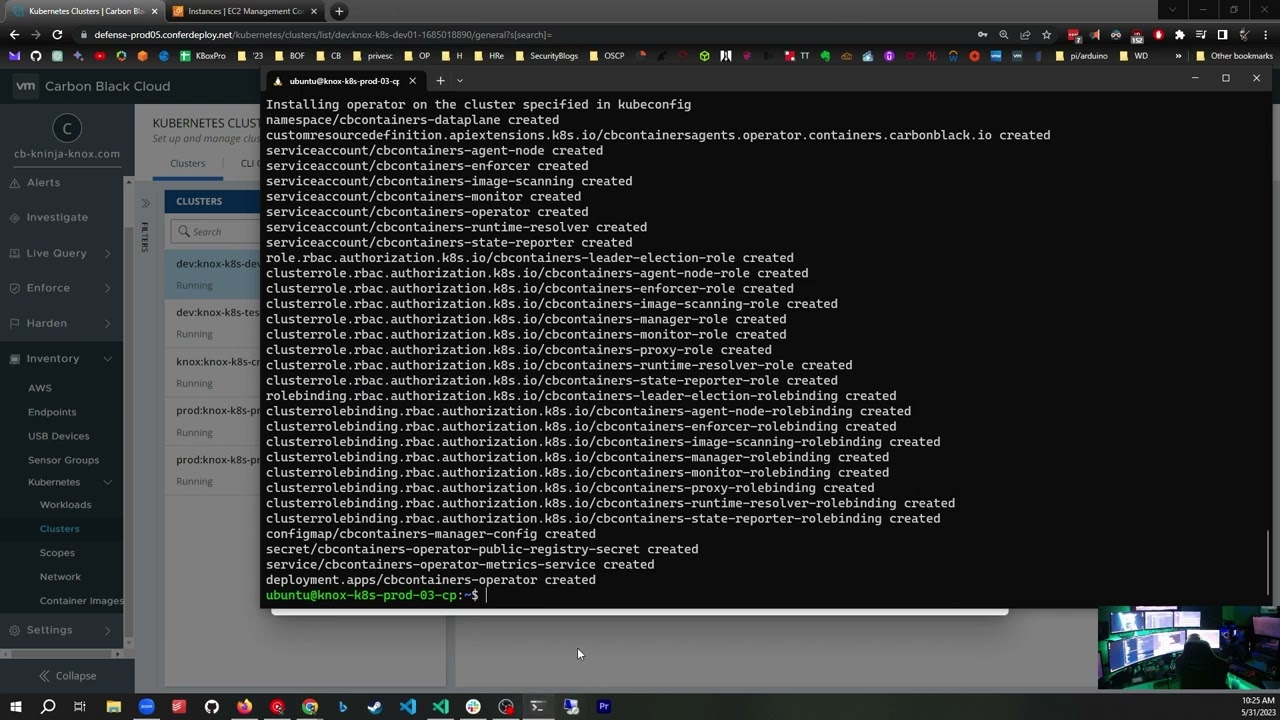Open the terminal tab dropdown arrow
The image size is (1280, 720).
[459, 81]
